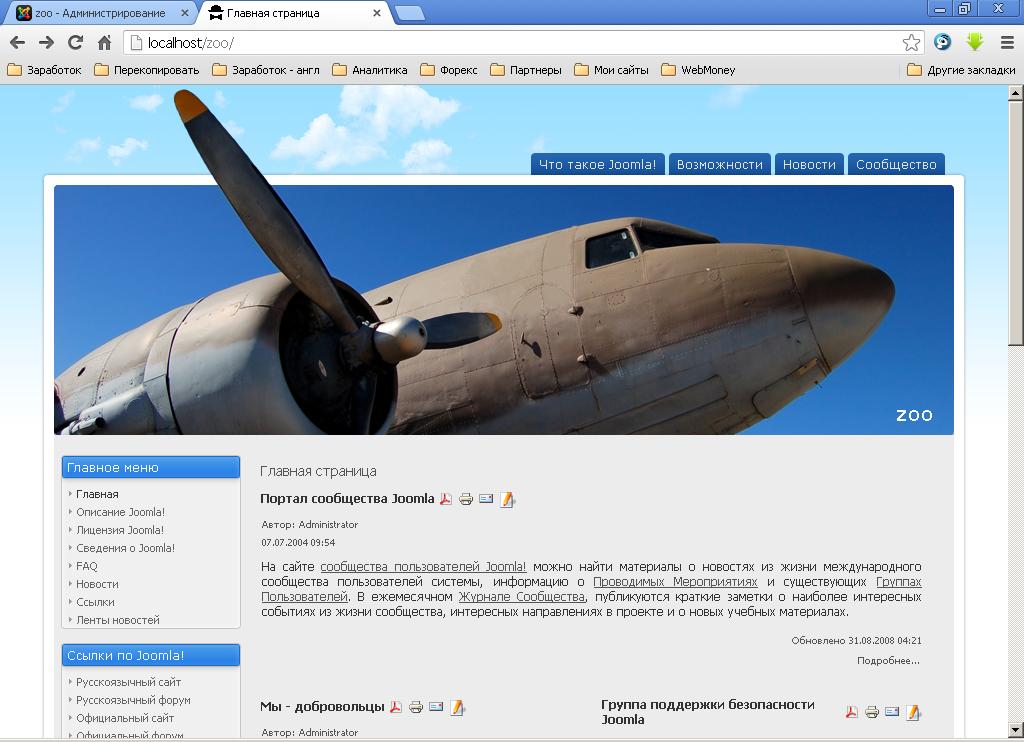Screen dimensions: 1024x742
Task: Open the Возможности top menu tab
Action: 720,165
